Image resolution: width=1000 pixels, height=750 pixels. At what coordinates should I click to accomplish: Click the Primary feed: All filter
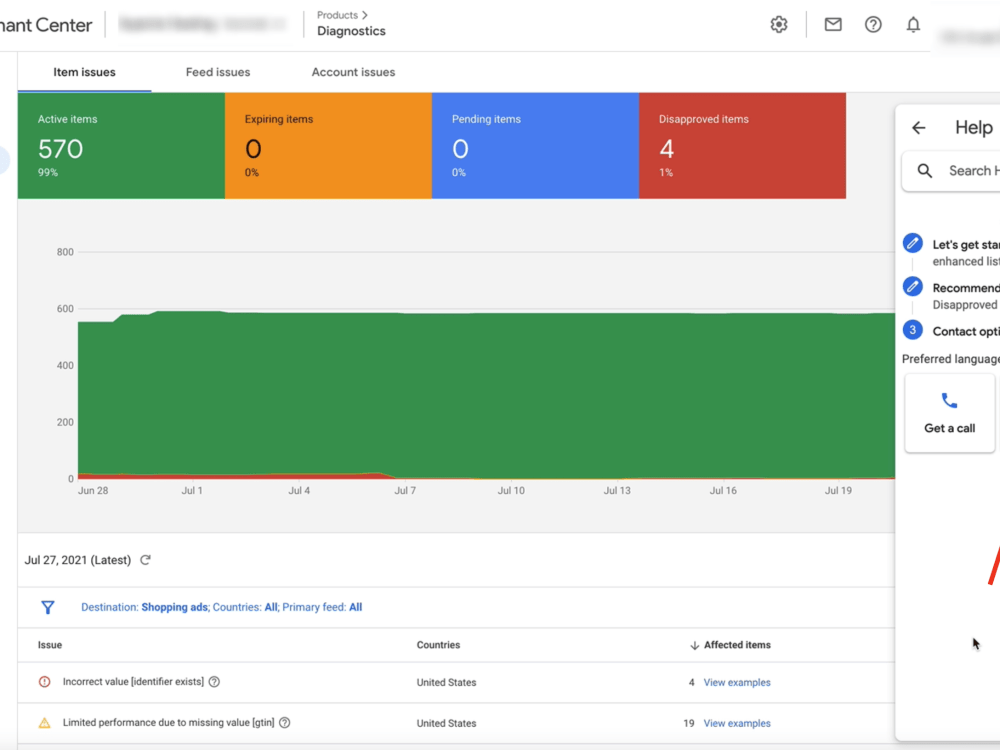tap(322, 607)
